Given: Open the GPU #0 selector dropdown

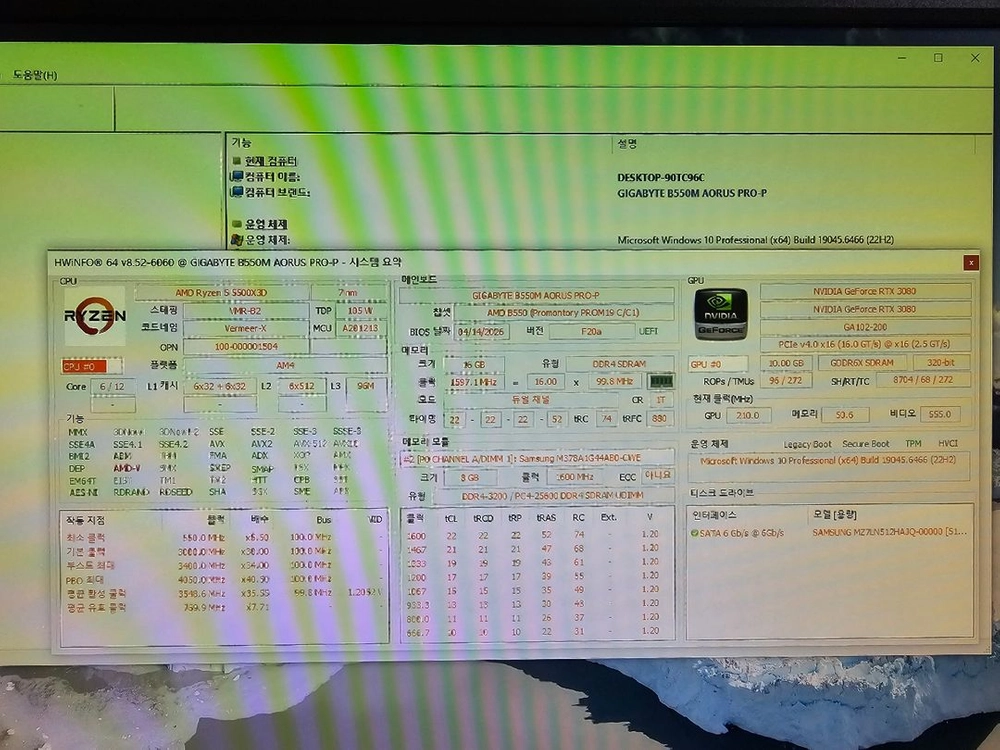Looking at the screenshot, I should [x=717, y=364].
